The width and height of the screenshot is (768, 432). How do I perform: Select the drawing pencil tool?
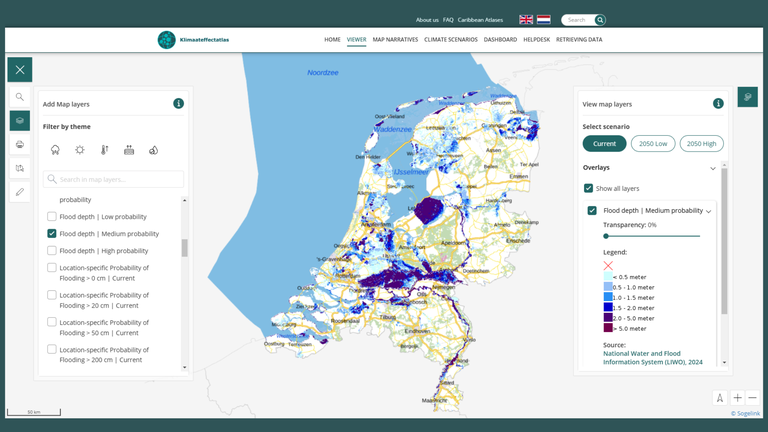[20, 191]
